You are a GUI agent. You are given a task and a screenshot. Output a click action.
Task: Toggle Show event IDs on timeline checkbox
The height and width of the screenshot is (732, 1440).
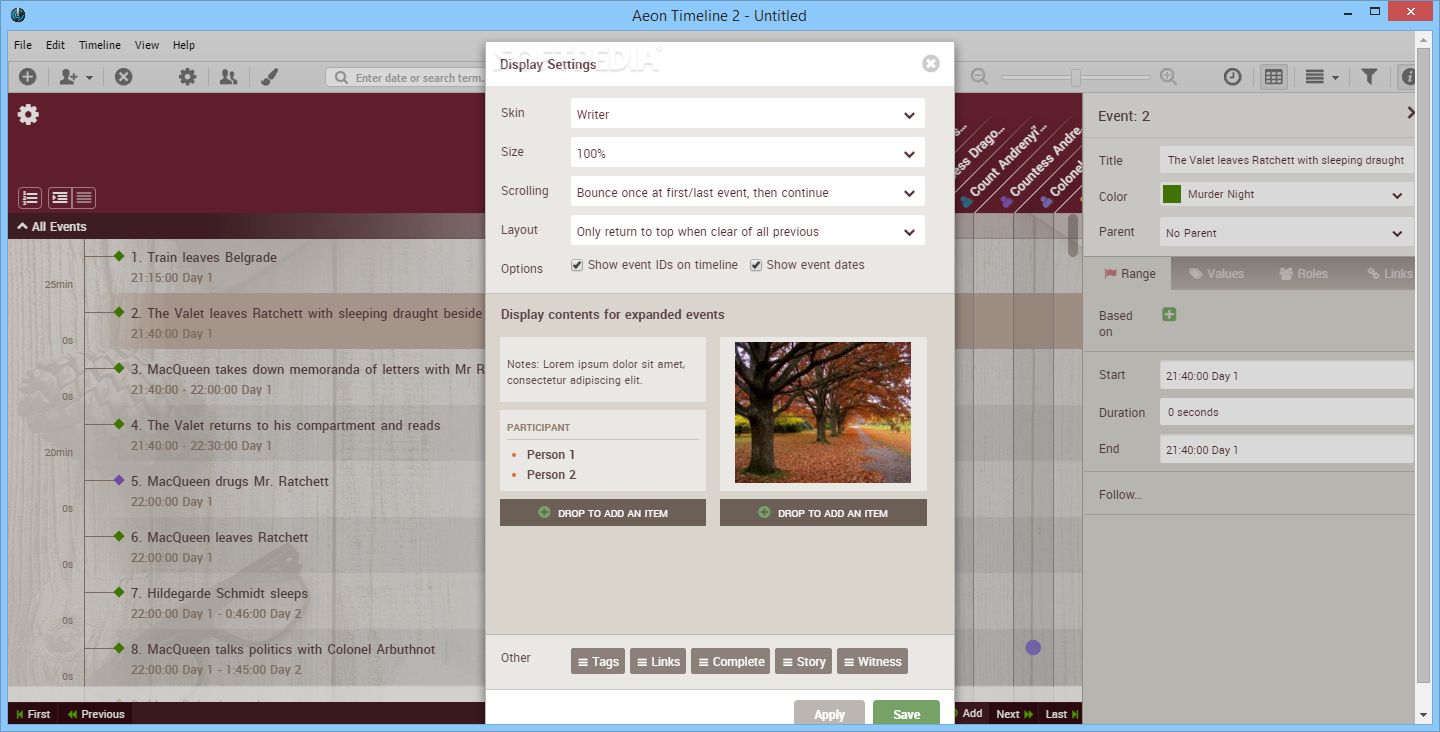(577, 265)
